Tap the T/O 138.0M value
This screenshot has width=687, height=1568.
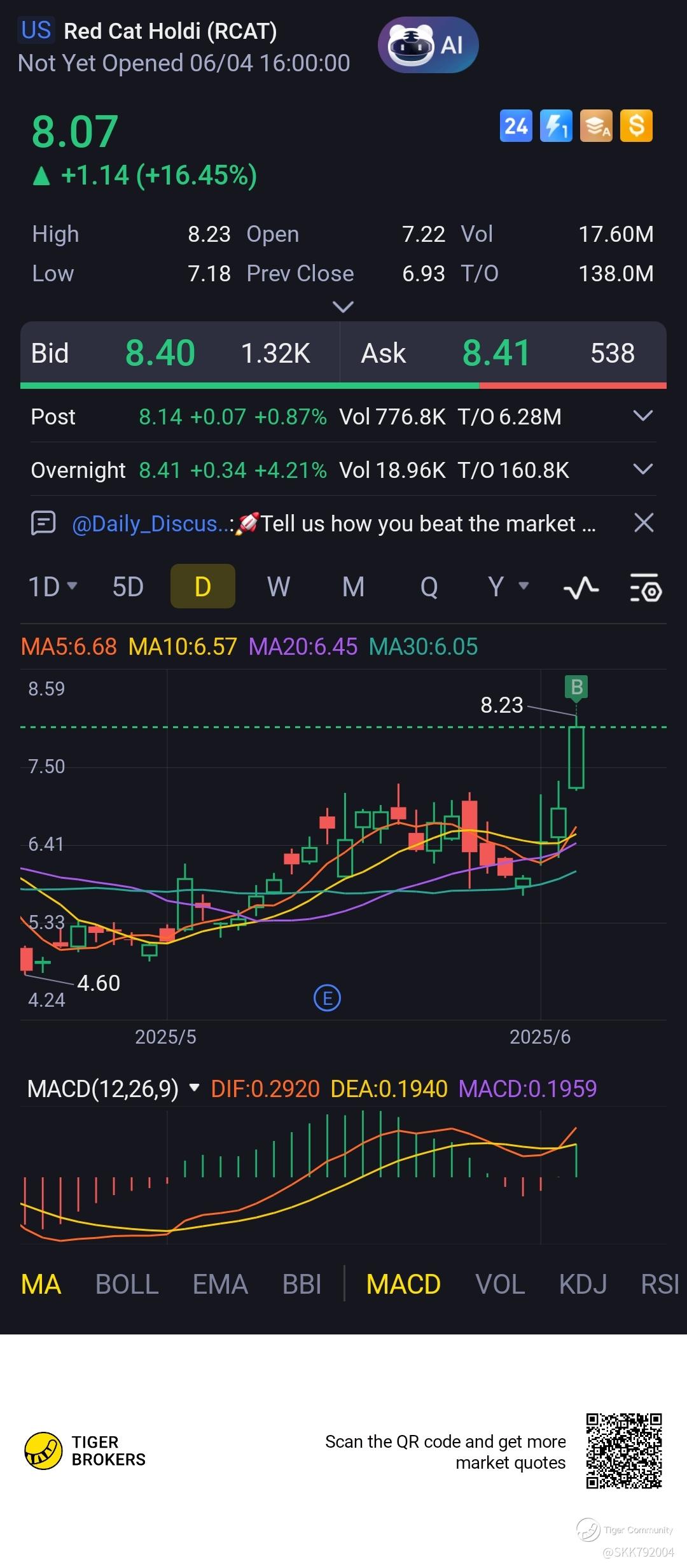click(616, 274)
